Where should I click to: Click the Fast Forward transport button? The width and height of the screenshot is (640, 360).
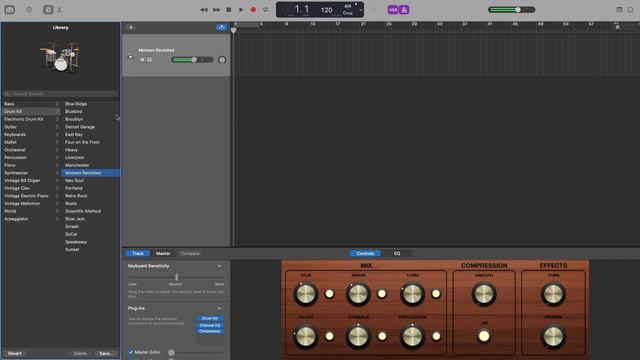click(x=217, y=10)
